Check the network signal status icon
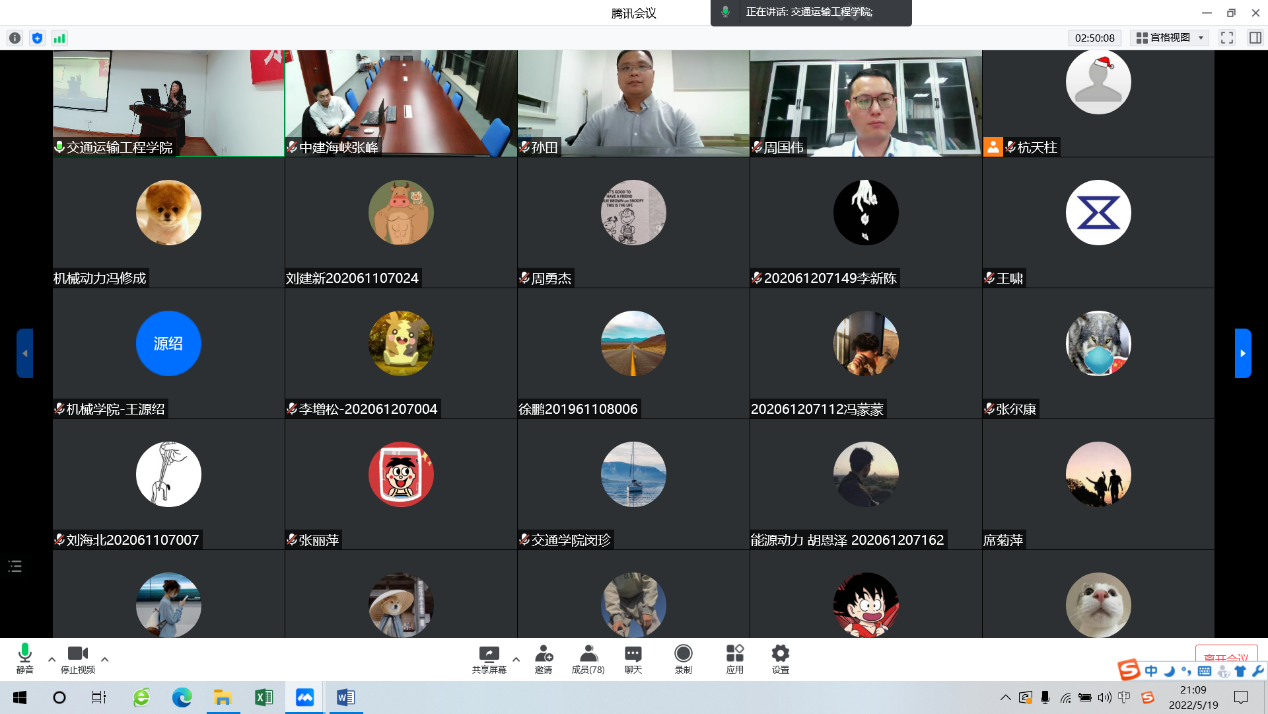 59,38
